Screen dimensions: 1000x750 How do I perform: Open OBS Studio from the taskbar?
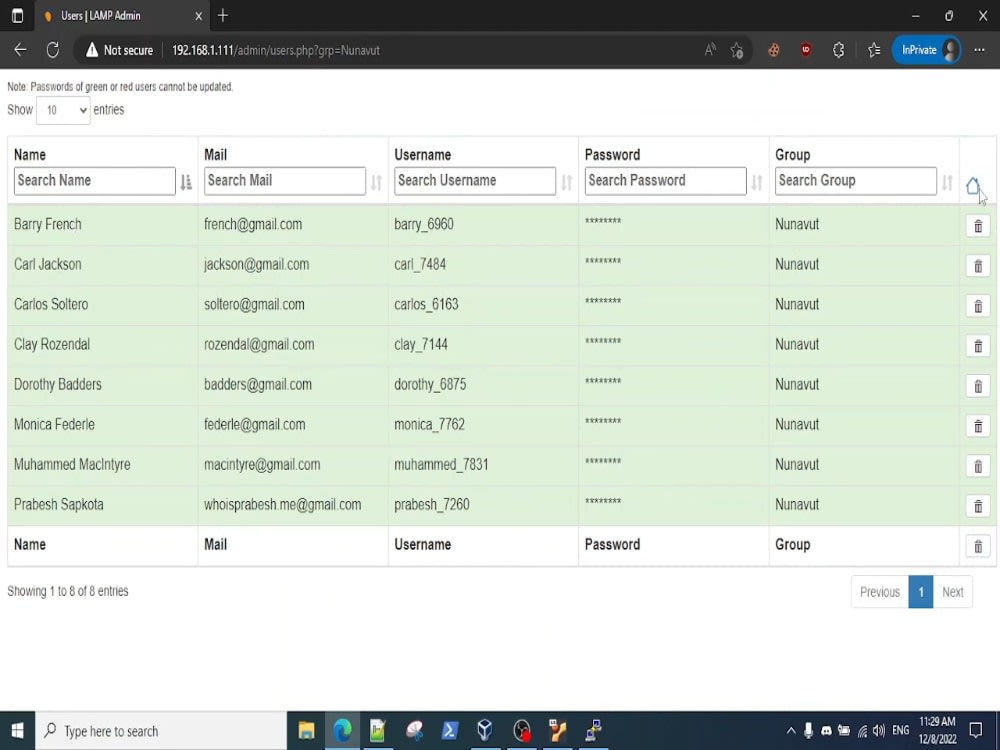tap(521, 731)
